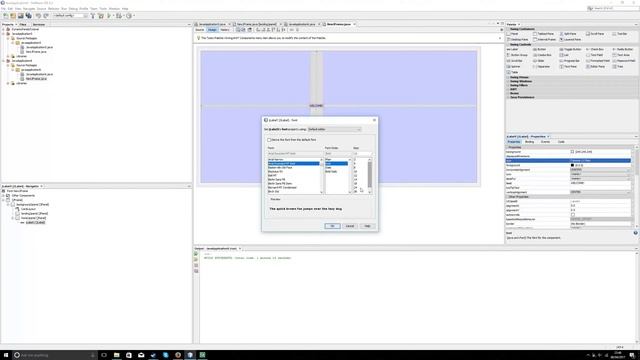Pick Tabbed Pane in the Palette
640x360 pixels.
coord(543,34)
